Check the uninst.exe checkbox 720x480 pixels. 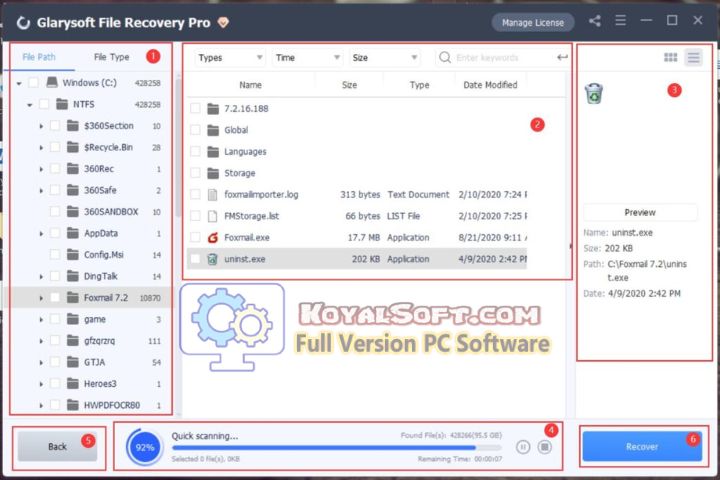[x=195, y=259]
